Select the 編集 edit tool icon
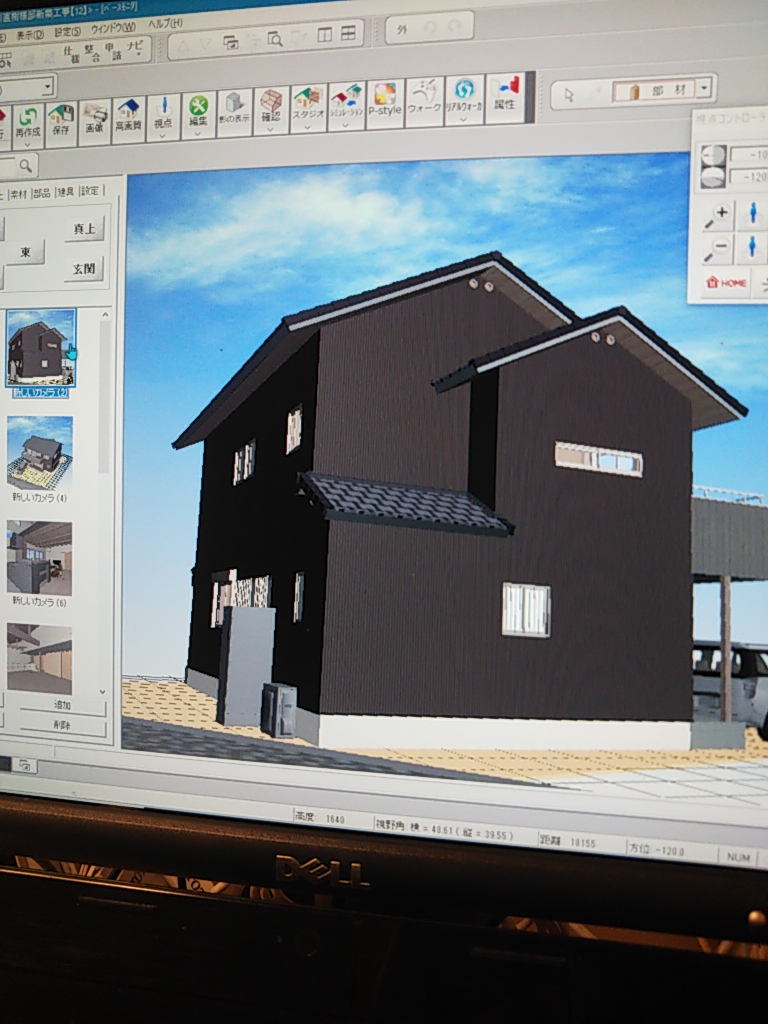Screen dimensions: 768x1024 click(199, 113)
